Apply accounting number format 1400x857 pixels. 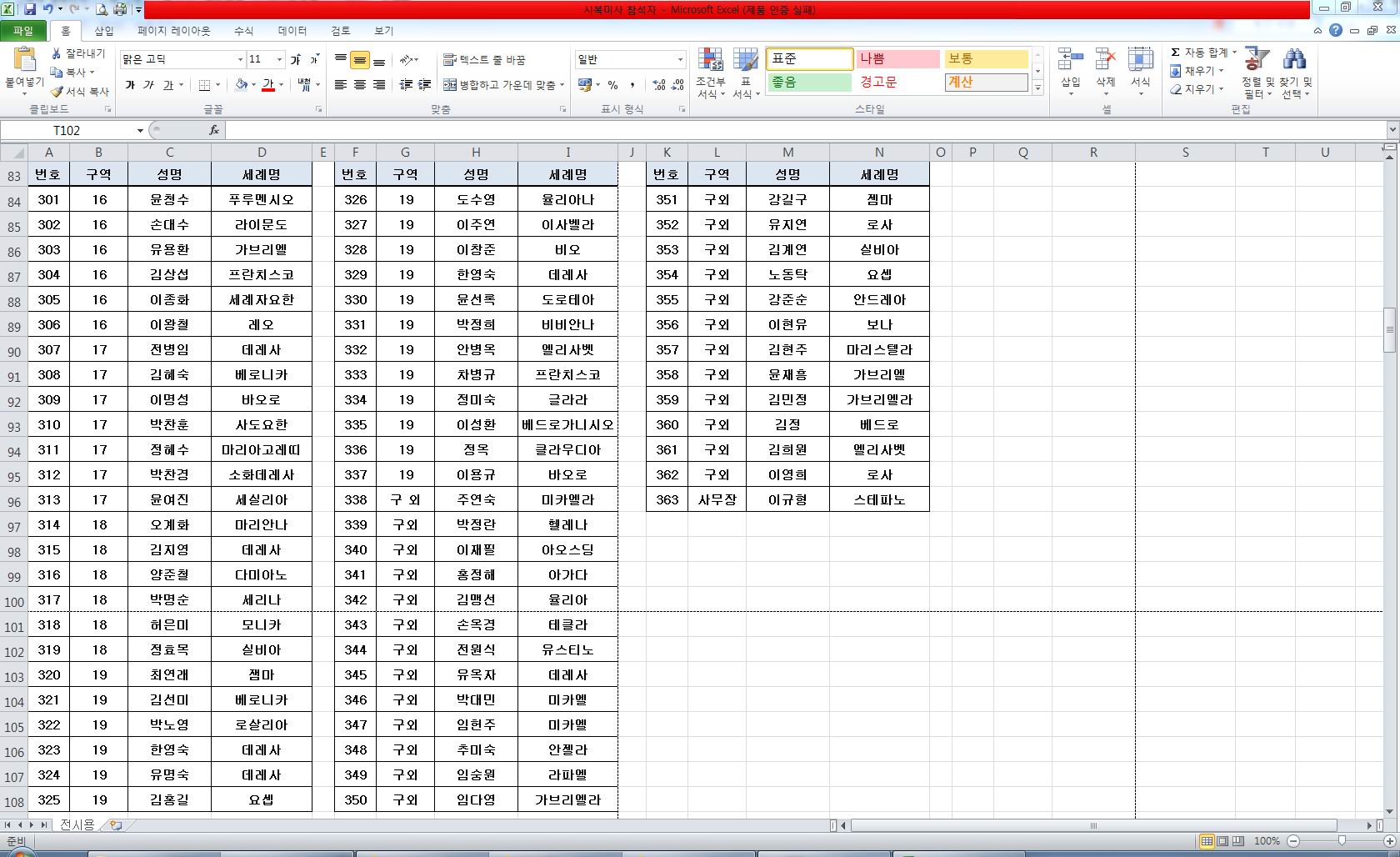584,85
